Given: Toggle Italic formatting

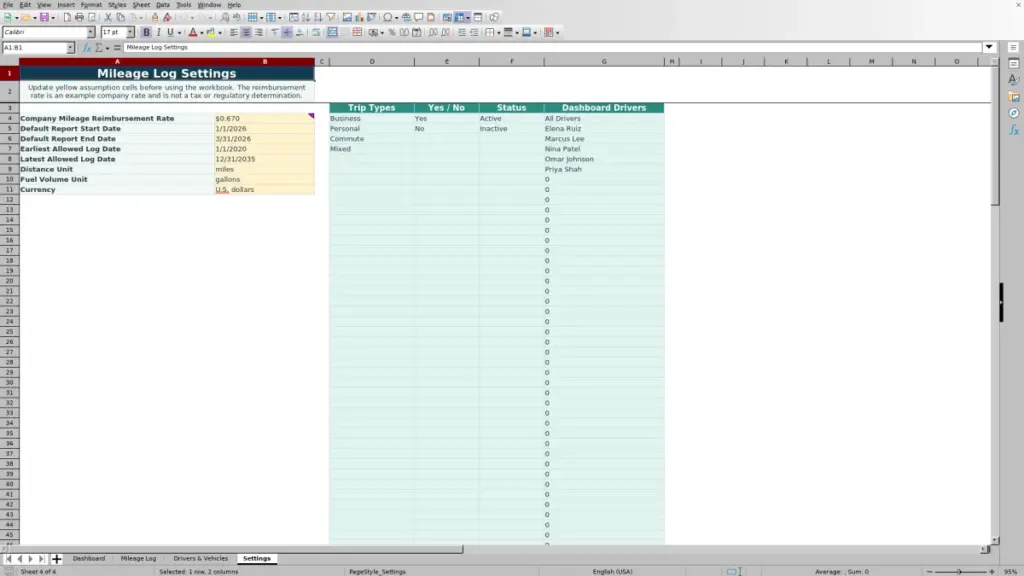Looking at the screenshot, I should coord(158,33).
